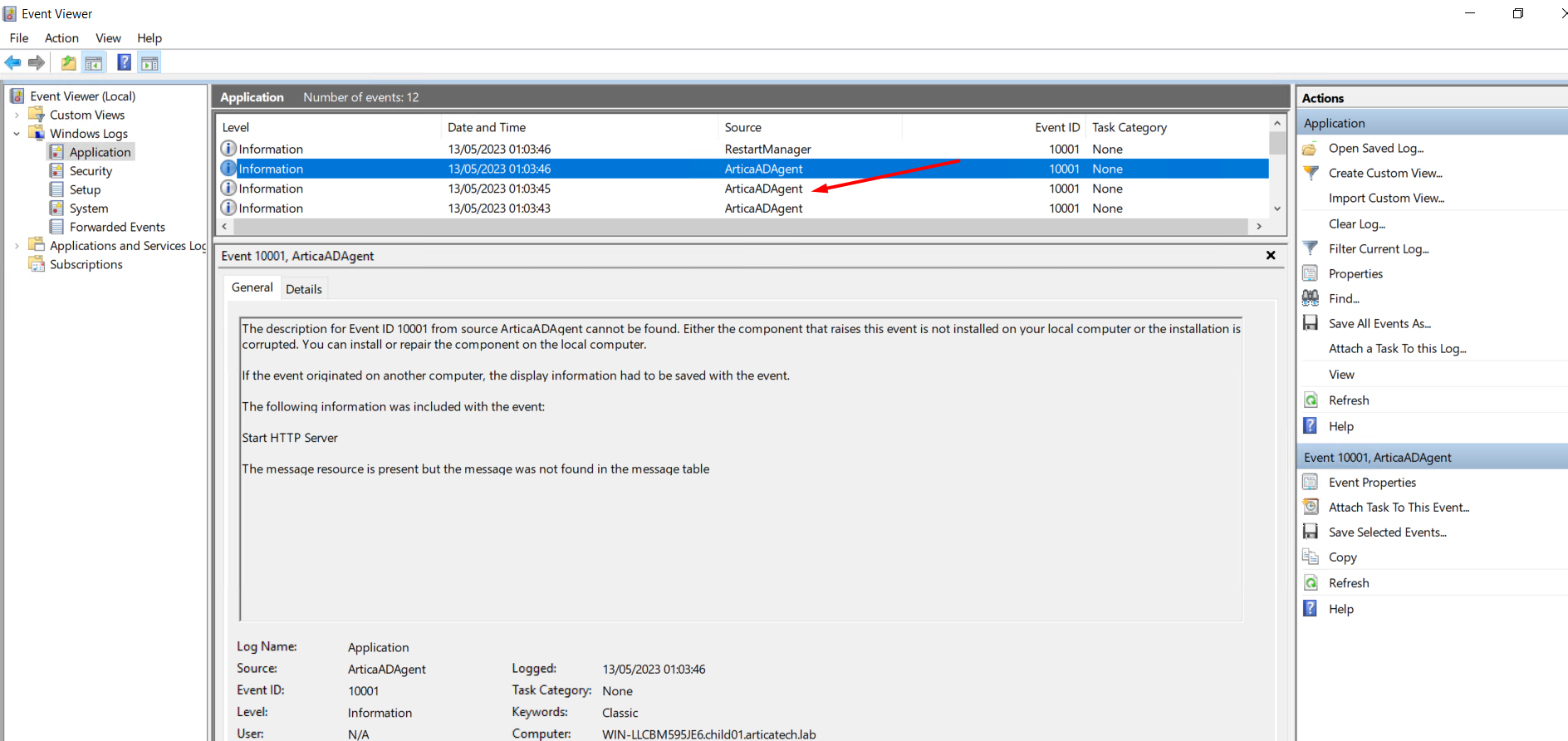
Task: Click the Save Selected Events floppy icon
Action: (x=1311, y=532)
